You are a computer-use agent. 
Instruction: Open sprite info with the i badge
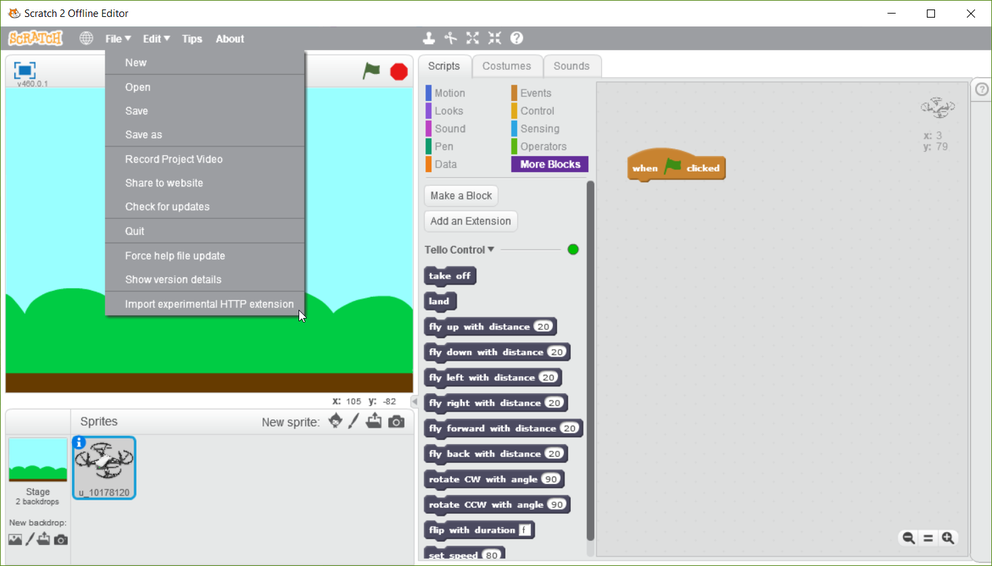click(x=79, y=443)
